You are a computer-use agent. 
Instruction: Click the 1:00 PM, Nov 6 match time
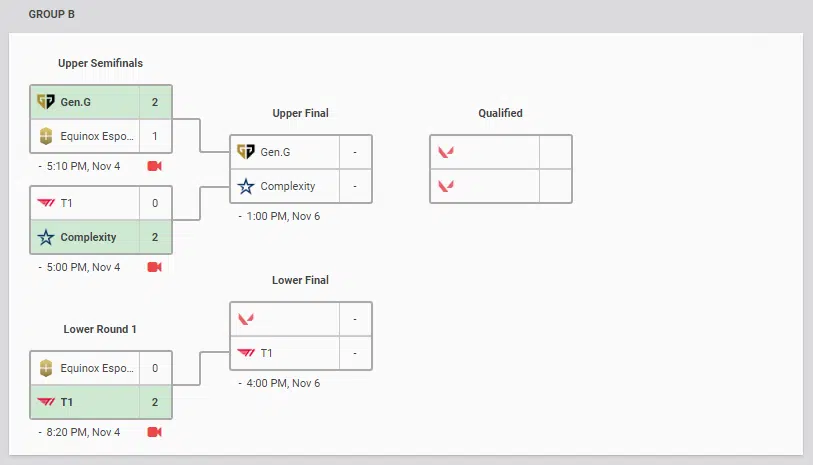[x=283, y=216]
